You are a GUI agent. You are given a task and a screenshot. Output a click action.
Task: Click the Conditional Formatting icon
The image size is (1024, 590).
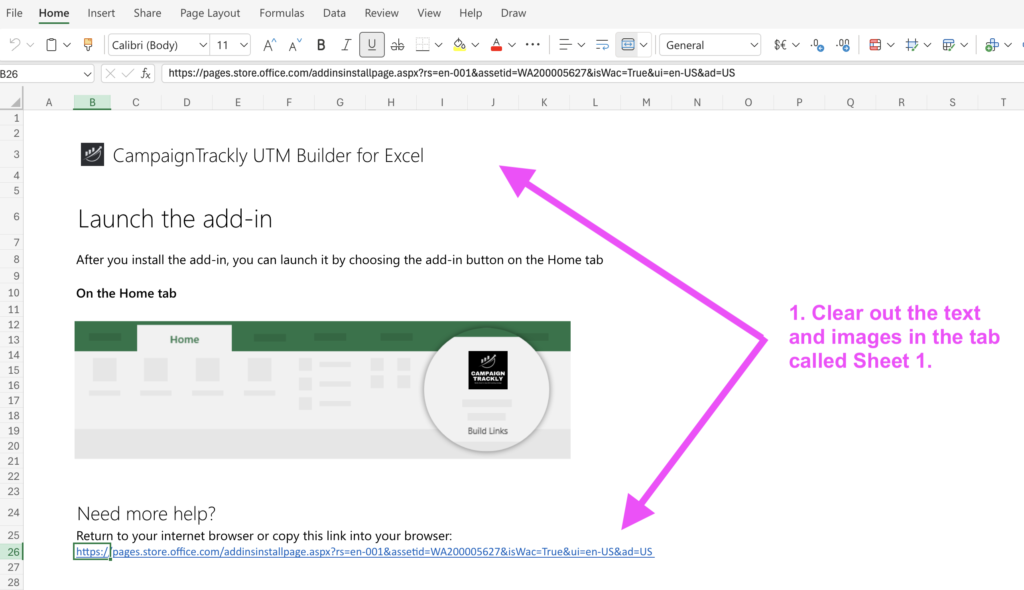(875, 45)
